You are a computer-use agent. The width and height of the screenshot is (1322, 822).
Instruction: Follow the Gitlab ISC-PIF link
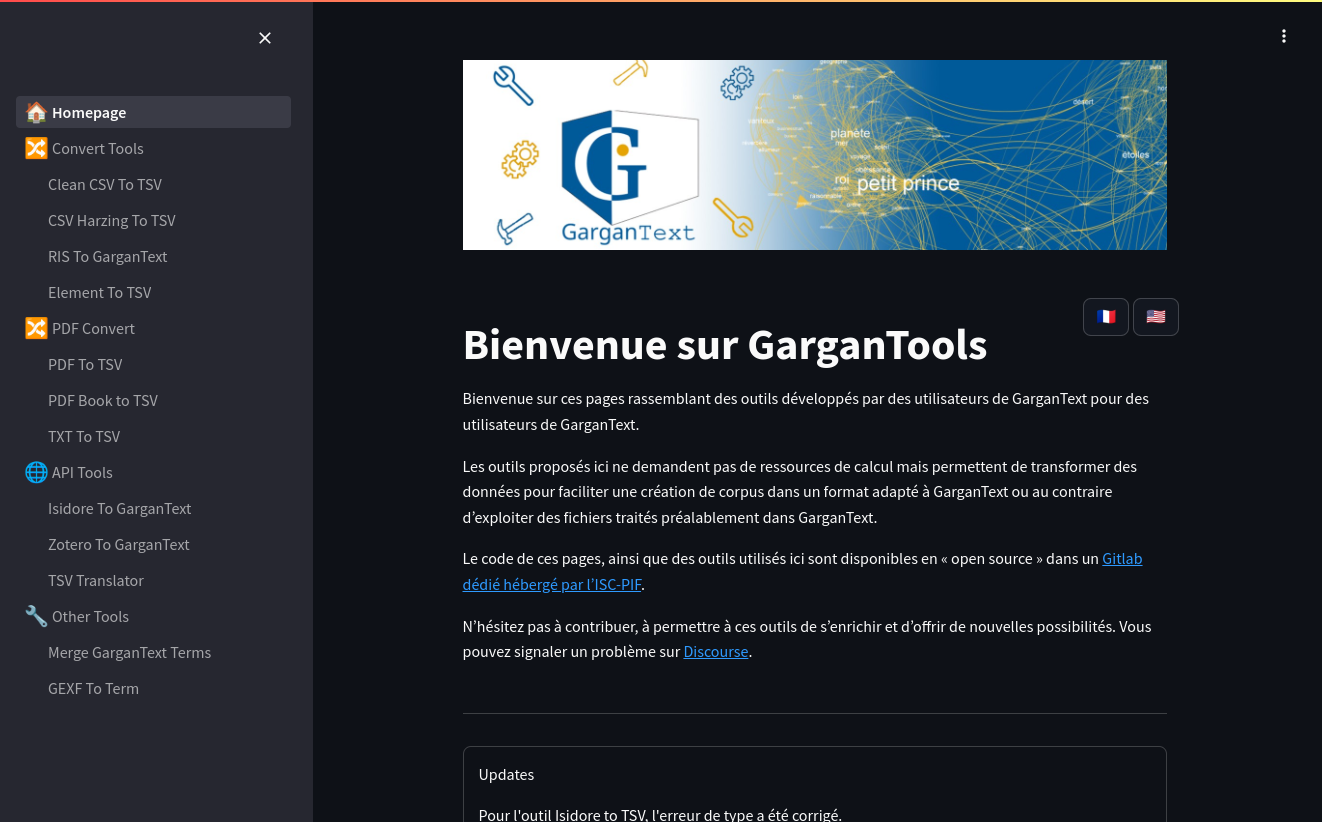coord(552,584)
